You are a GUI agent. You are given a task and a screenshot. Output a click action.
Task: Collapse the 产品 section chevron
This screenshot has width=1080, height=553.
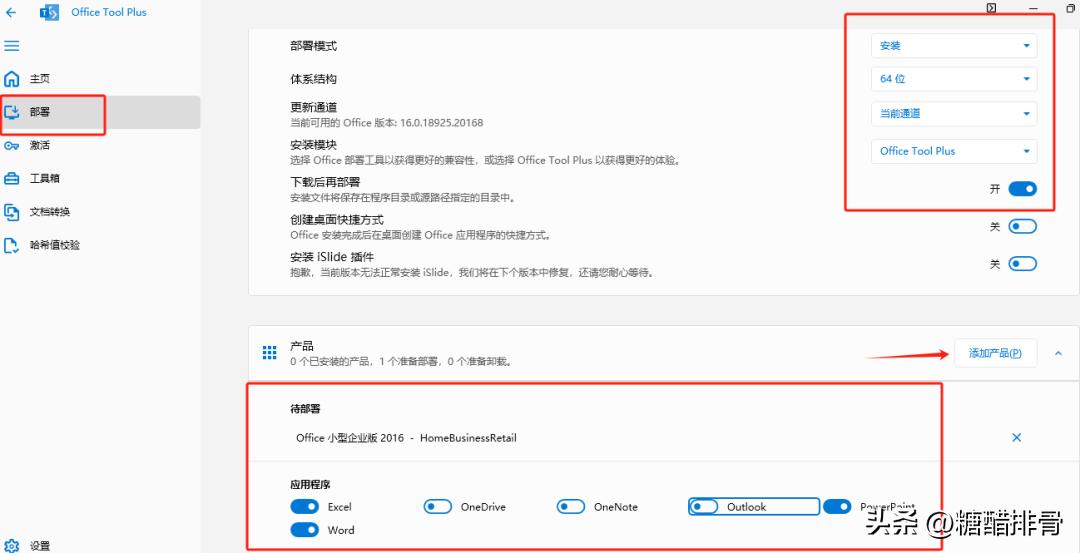click(x=1058, y=353)
